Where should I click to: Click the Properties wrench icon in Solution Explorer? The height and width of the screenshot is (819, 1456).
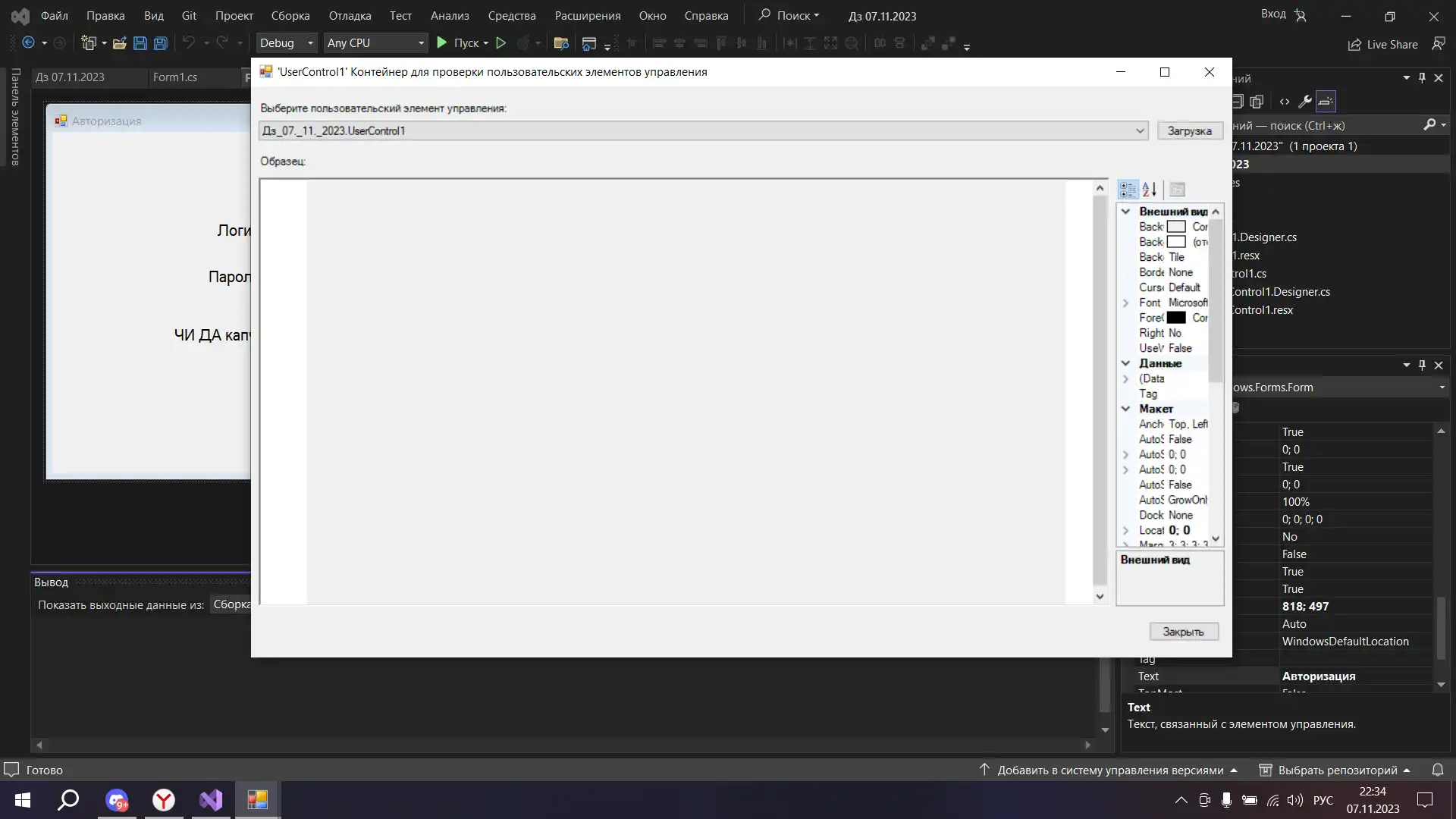(1305, 102)
